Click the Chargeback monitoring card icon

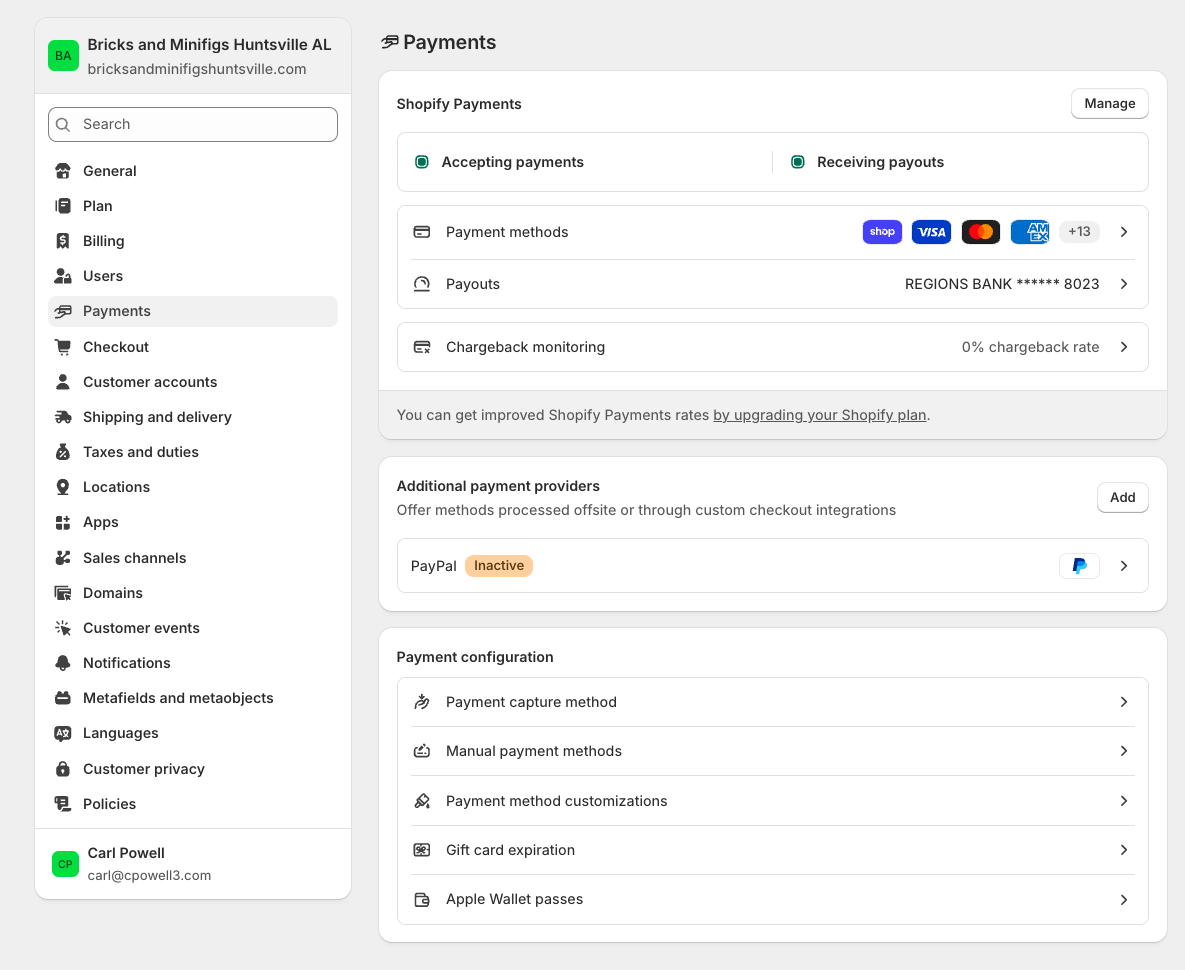click(422, 347)
